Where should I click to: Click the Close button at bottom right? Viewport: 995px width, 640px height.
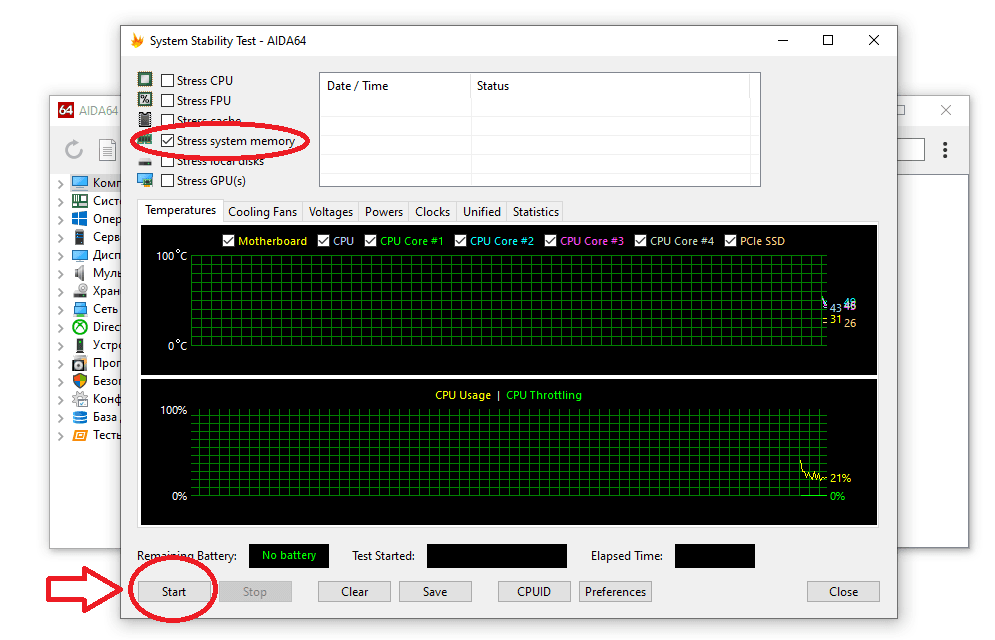tap(843, 592)
